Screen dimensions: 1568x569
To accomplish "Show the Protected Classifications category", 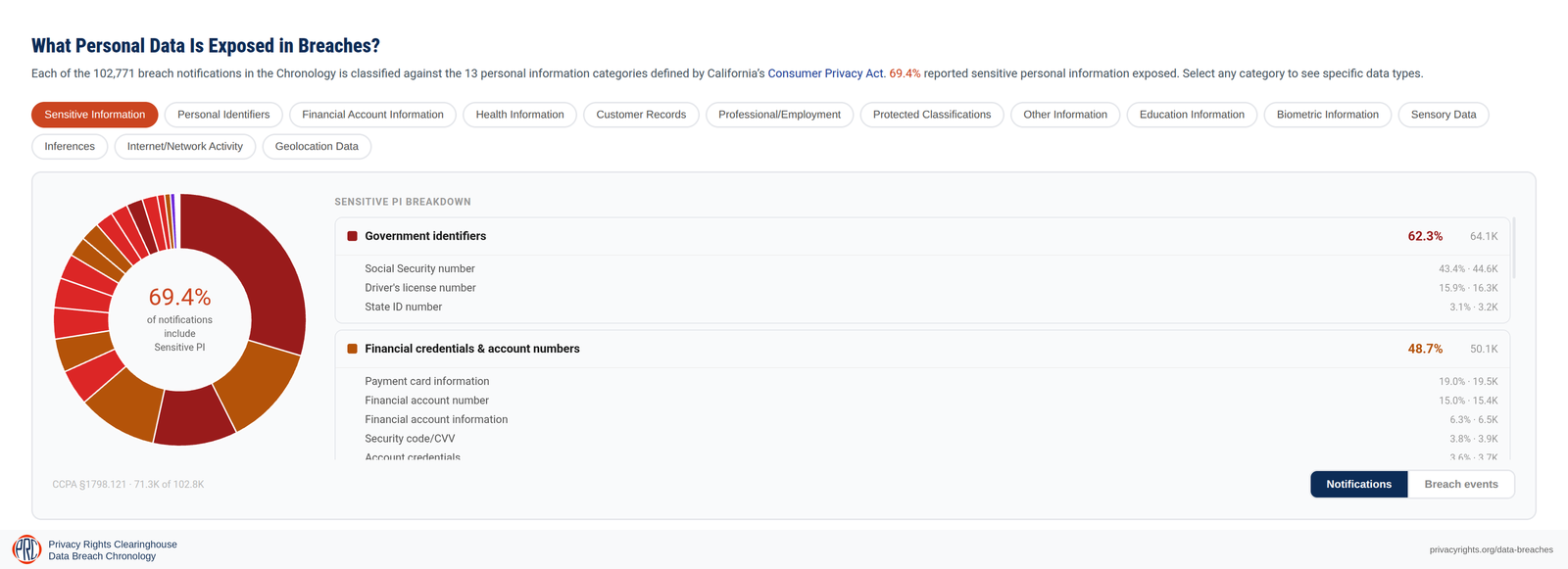I will pyautogui.click(x=932, y=115).
